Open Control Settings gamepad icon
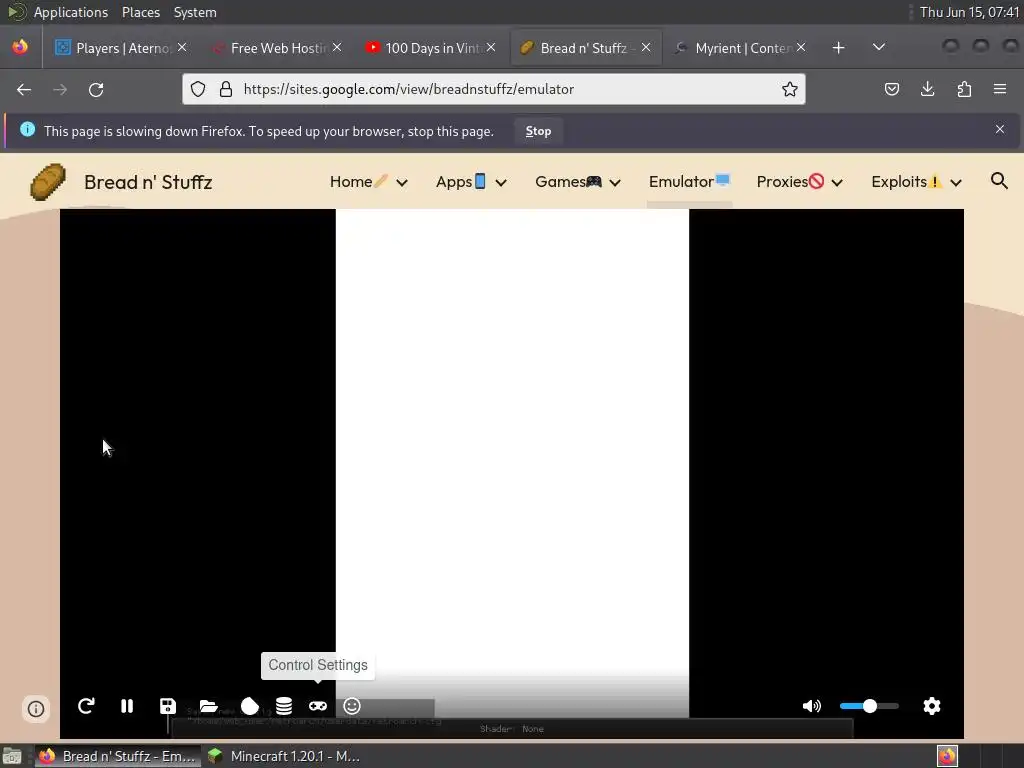This screenshot has height=768, width=1024. click(318, 706)
